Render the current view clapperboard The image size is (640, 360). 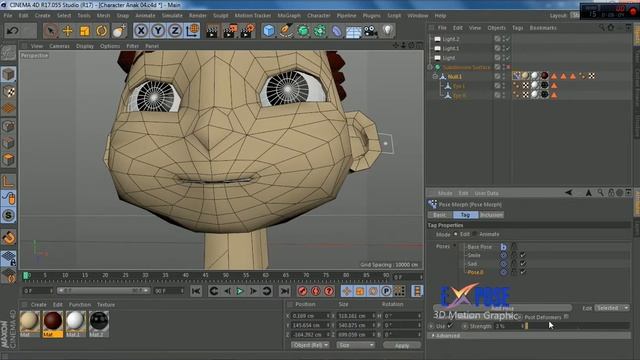point(212,31)
